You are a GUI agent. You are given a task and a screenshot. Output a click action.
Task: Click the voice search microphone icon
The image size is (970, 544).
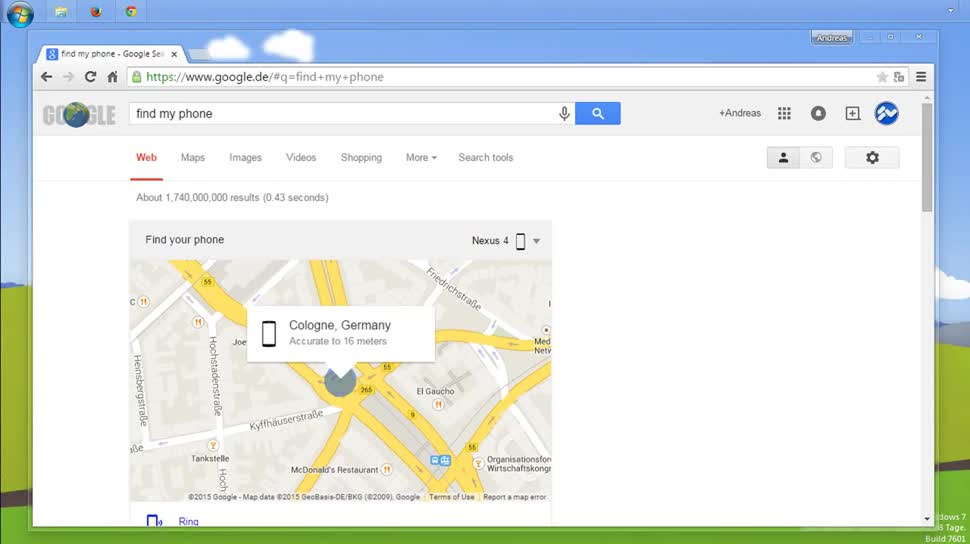click(x=564, y=114)
